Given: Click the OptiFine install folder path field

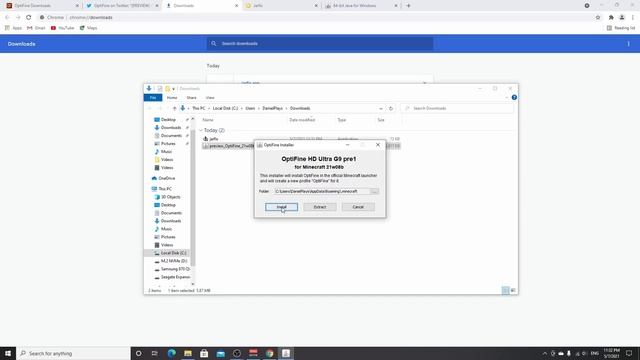Looking at the screenshot, I should (321, 191).
